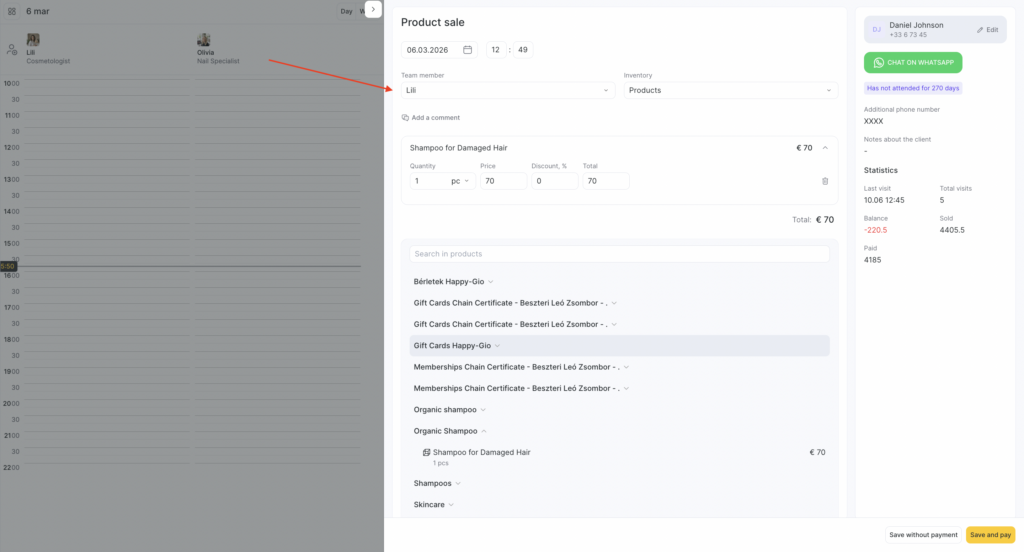Click the calendar icon in date field

tap(467, 50)
